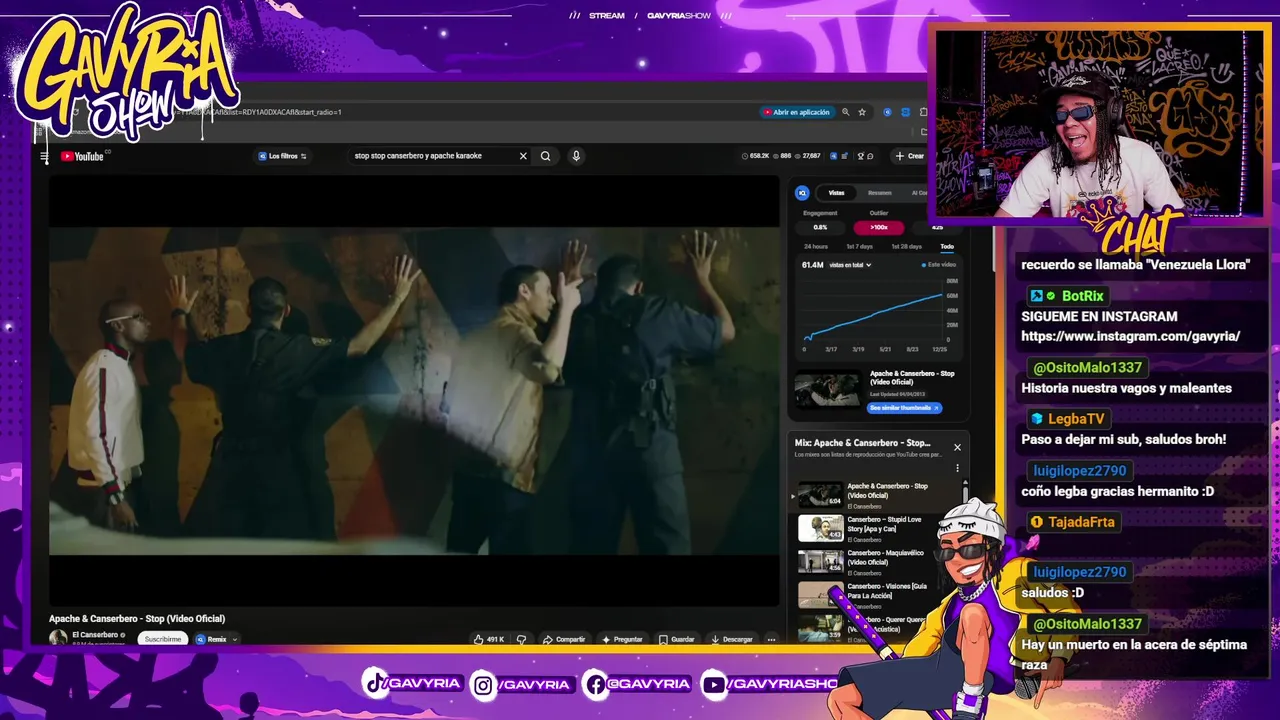Switch to the Vistas tab
The height and width of the screenshot is (720, 1280).
point(836,193)
